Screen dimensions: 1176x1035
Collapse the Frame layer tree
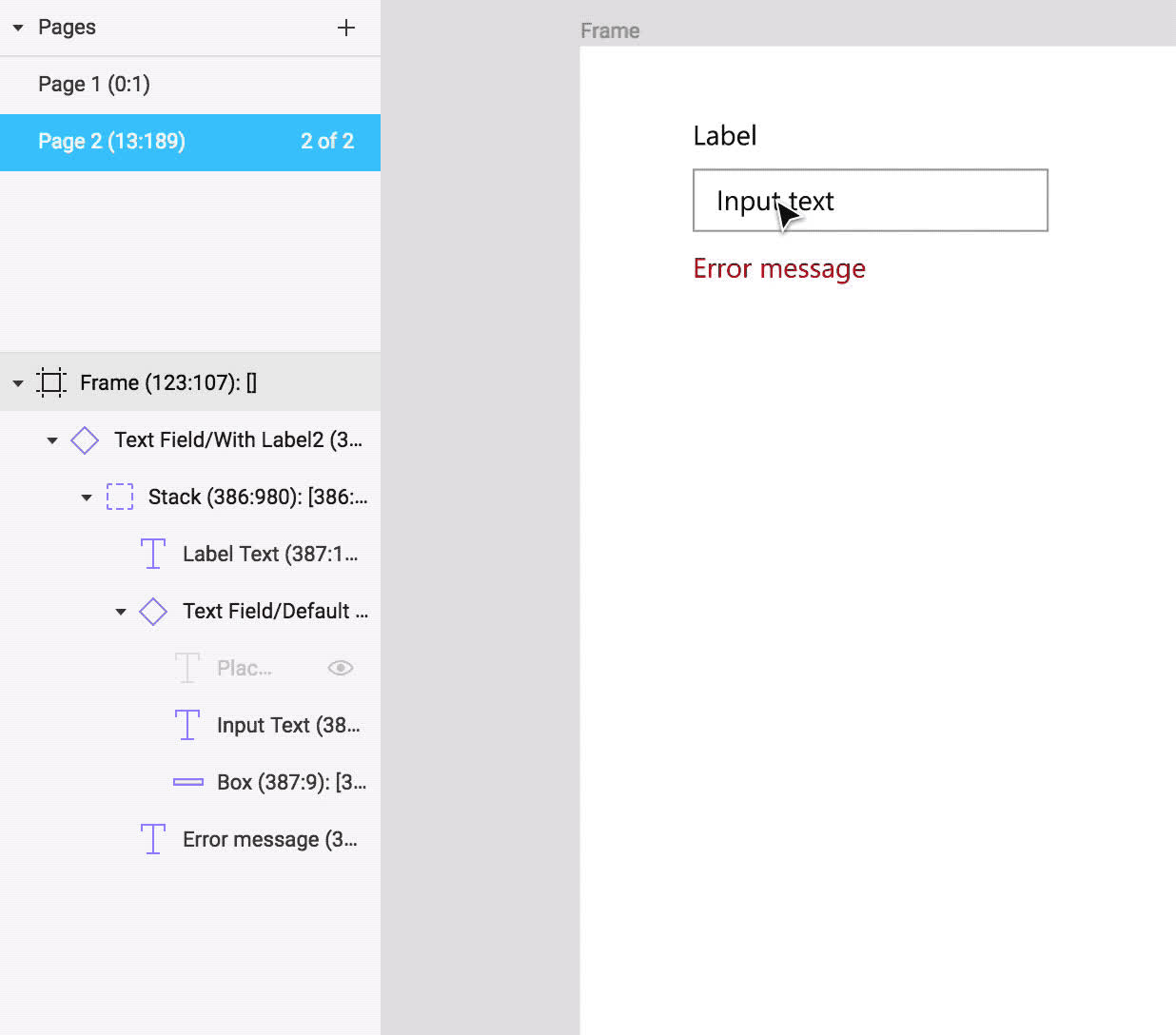click(18, 383)
